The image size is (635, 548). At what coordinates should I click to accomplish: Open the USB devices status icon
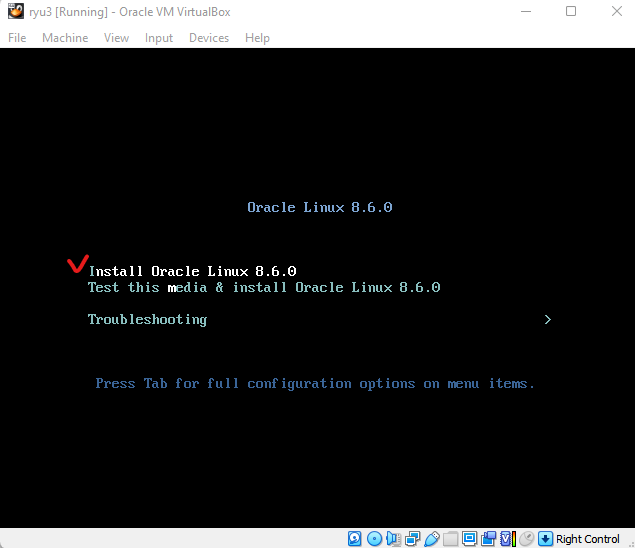click(x=432, y=539)
